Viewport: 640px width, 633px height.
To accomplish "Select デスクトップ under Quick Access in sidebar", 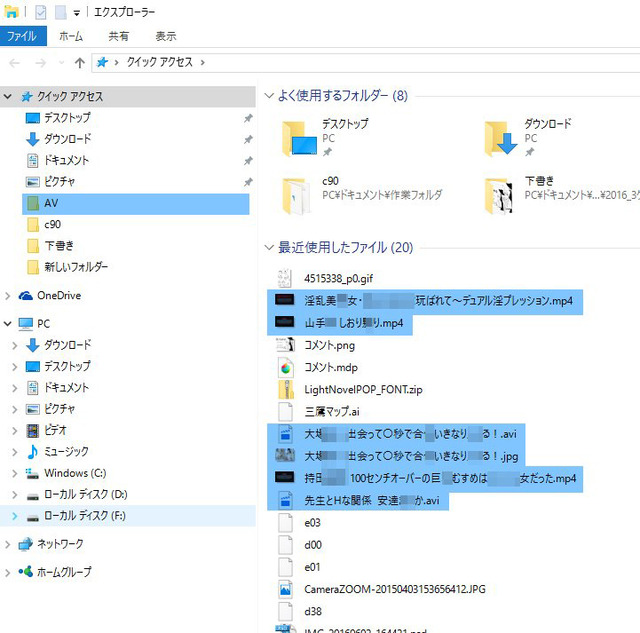I will 67,118.
